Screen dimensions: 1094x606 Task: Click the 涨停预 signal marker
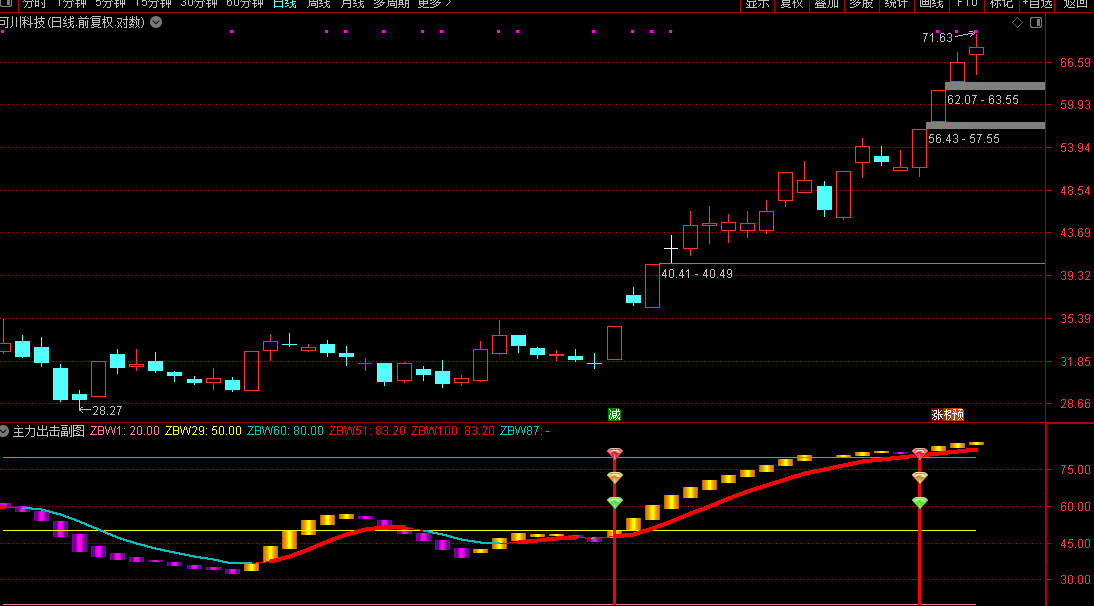pos(947,415)
